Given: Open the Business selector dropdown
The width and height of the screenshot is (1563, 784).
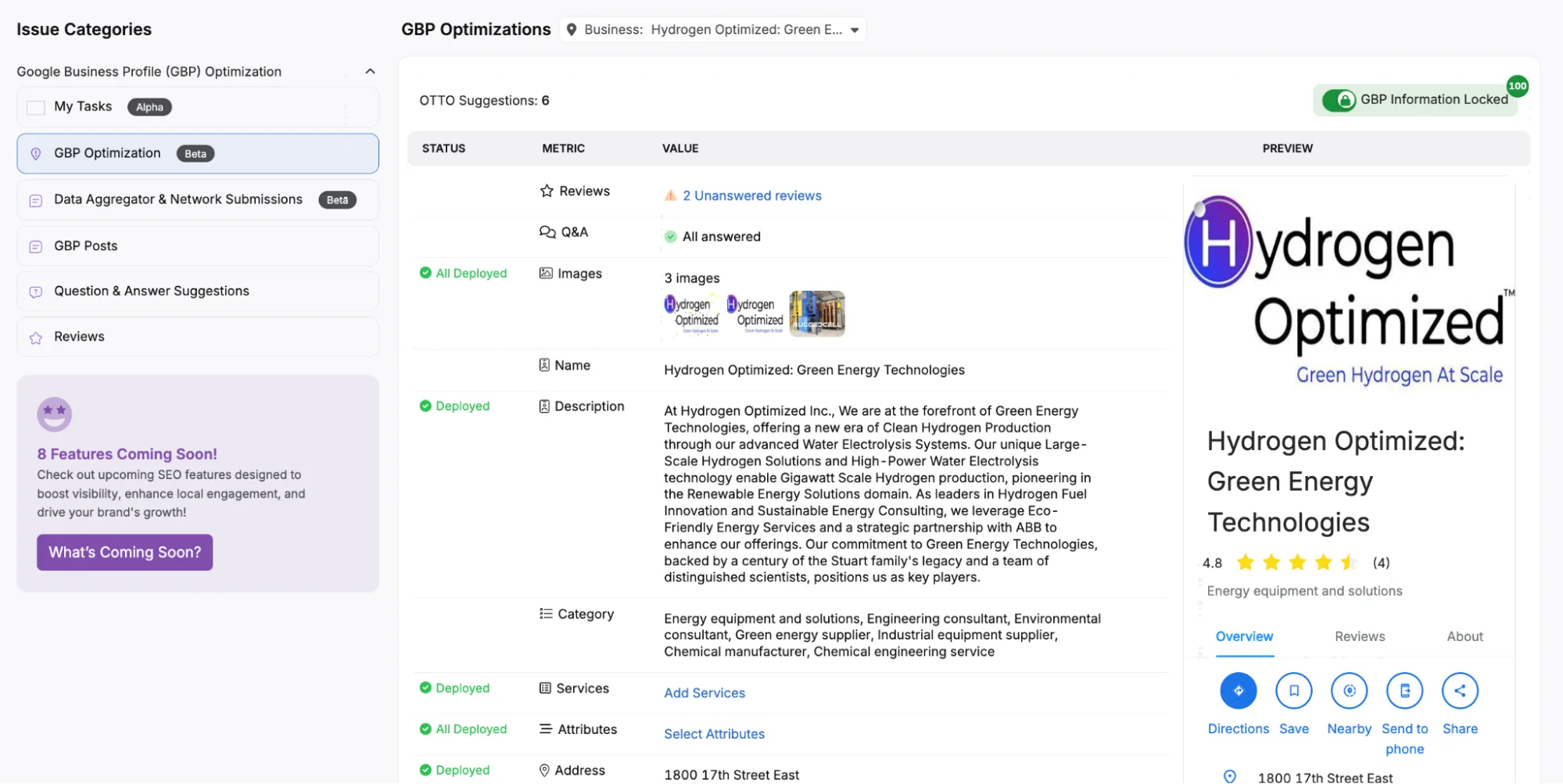Looking at the screenshot, I should pyautogui.click(x=712, y=30).
